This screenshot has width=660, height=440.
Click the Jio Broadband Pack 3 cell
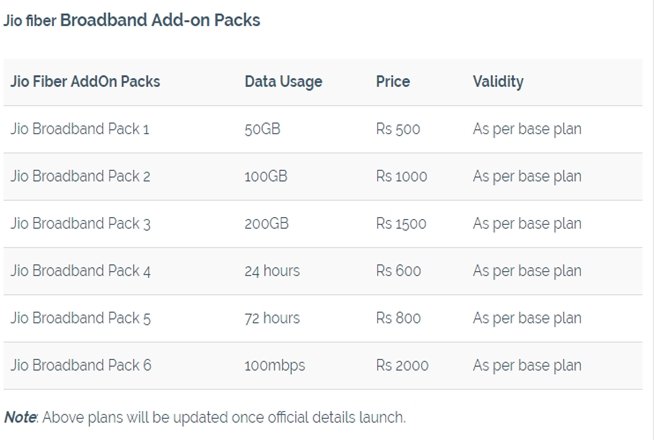[81, 223]
